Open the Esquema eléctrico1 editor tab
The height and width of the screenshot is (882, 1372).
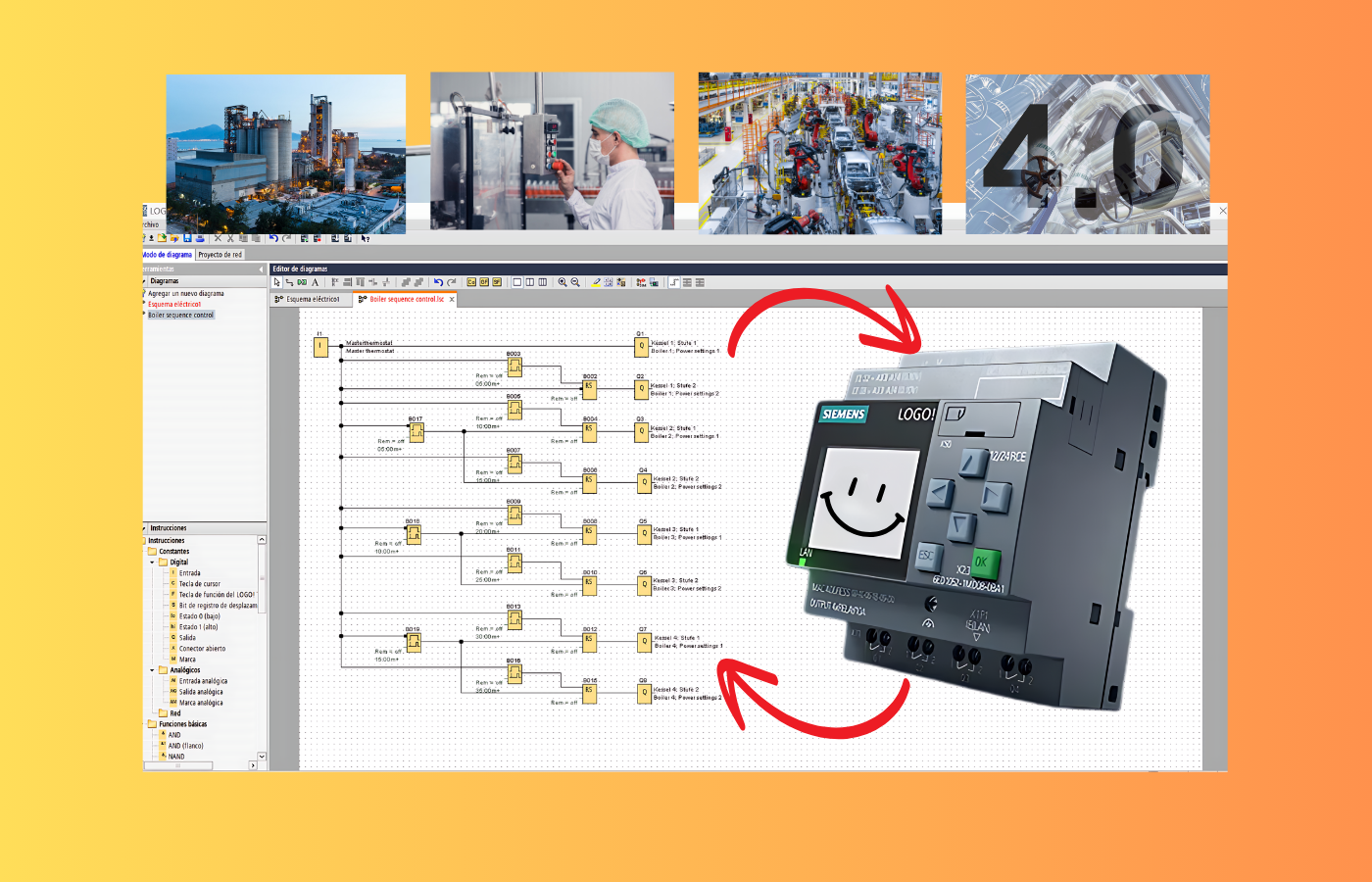(x=312, y=299)
